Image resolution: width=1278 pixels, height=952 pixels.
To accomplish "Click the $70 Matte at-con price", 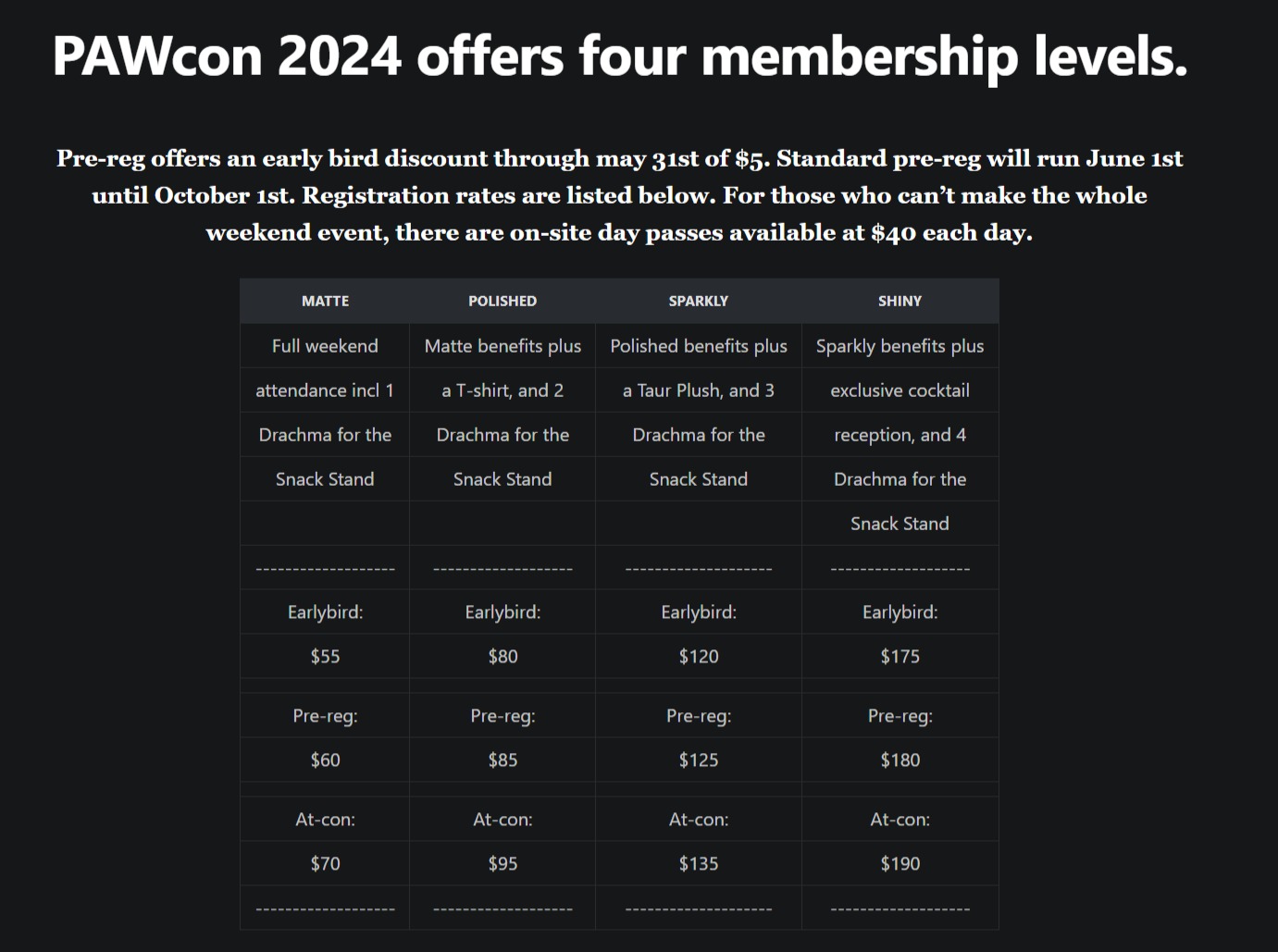I will 325,863.
